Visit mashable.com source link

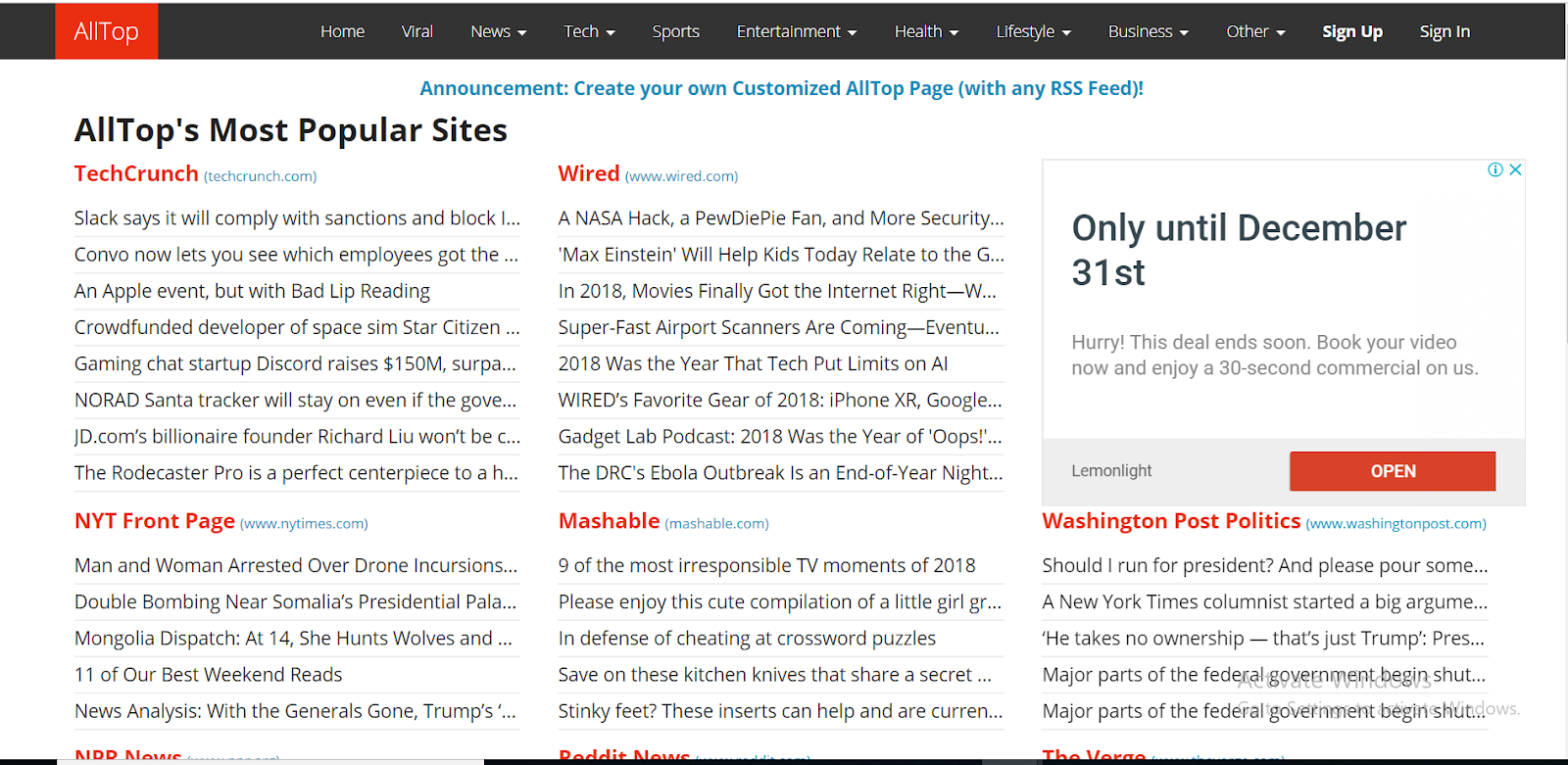[716, 524]
